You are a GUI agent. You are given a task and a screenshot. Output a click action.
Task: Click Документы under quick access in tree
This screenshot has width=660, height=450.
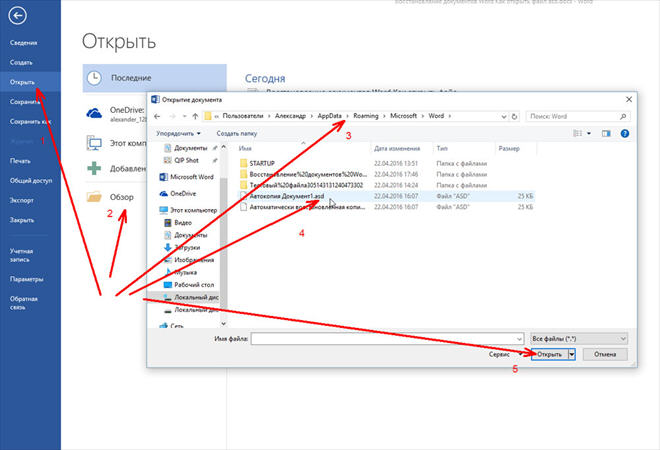click(191, 148)
